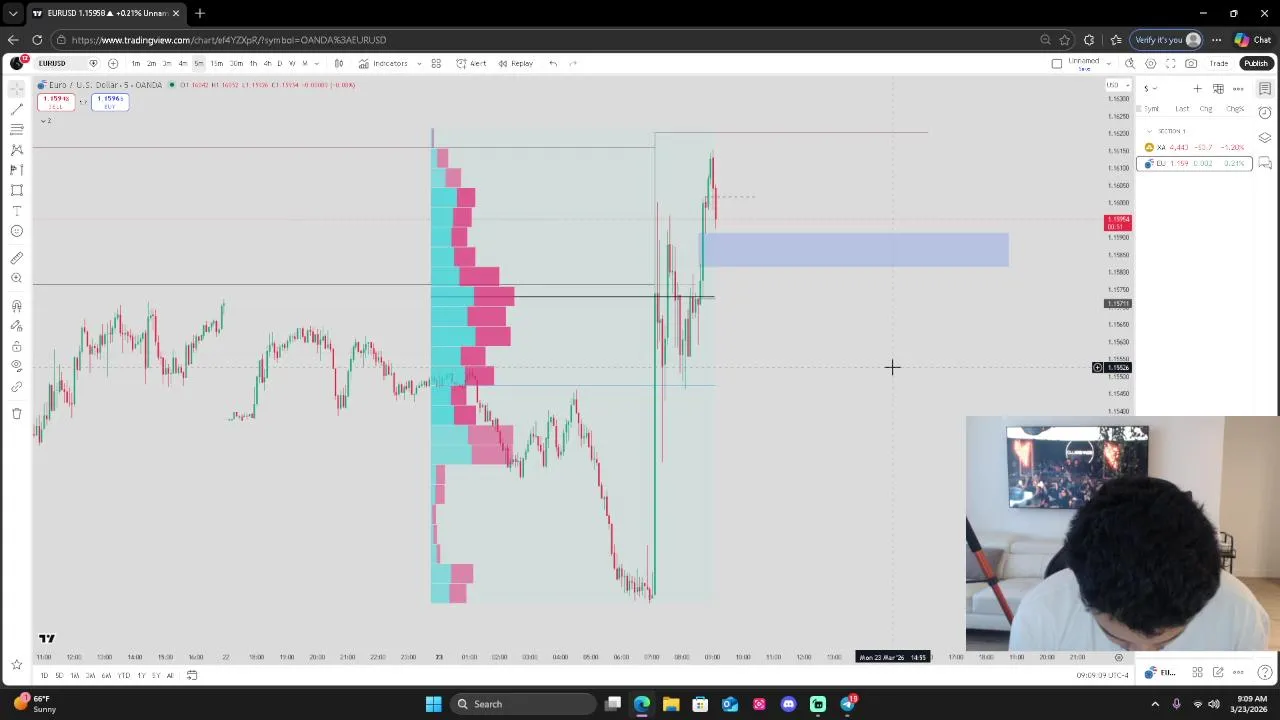
Task: Switch to the 1h timeframe
Action: tap(253, 63)
